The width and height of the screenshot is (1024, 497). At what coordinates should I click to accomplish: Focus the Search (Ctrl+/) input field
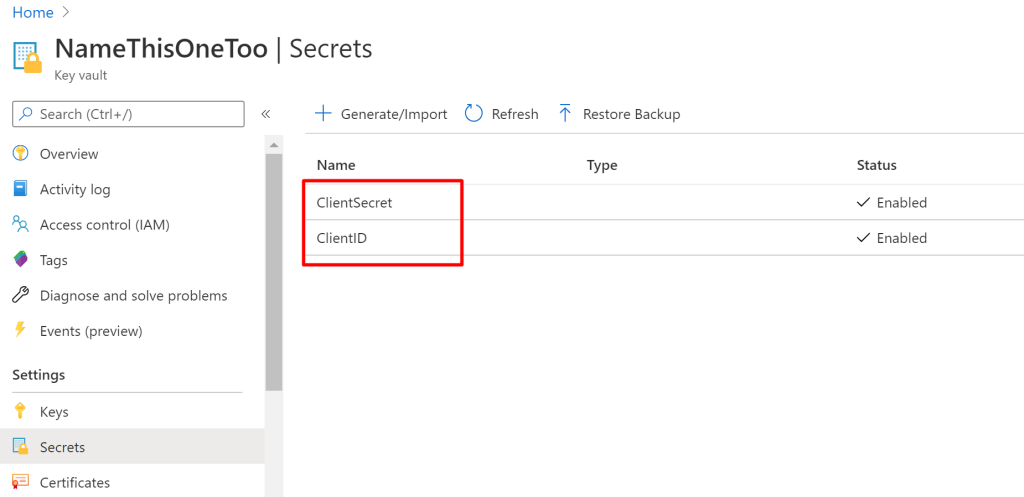coord(128,114)
